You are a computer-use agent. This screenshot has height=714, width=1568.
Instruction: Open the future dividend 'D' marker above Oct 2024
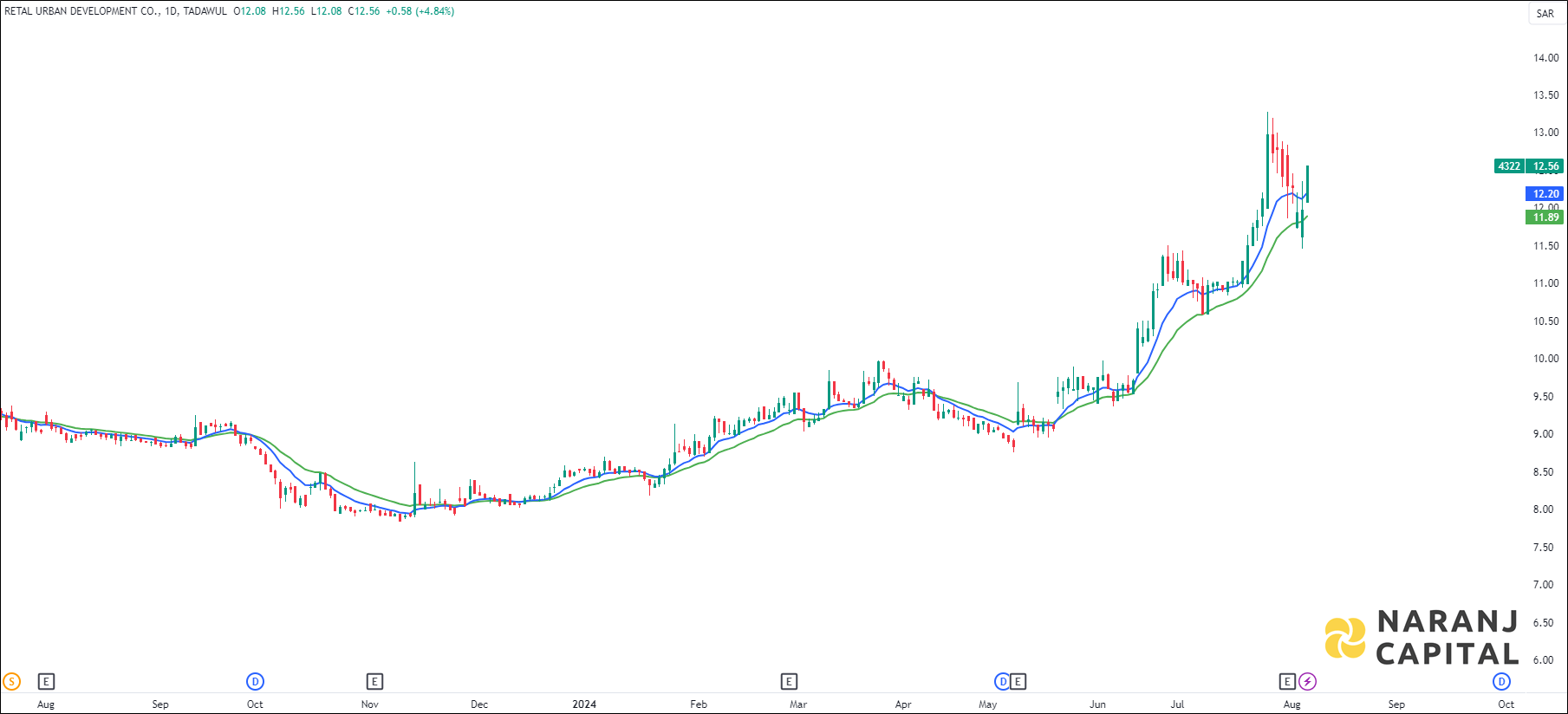pyautogui.click(x=1502, y=682)
